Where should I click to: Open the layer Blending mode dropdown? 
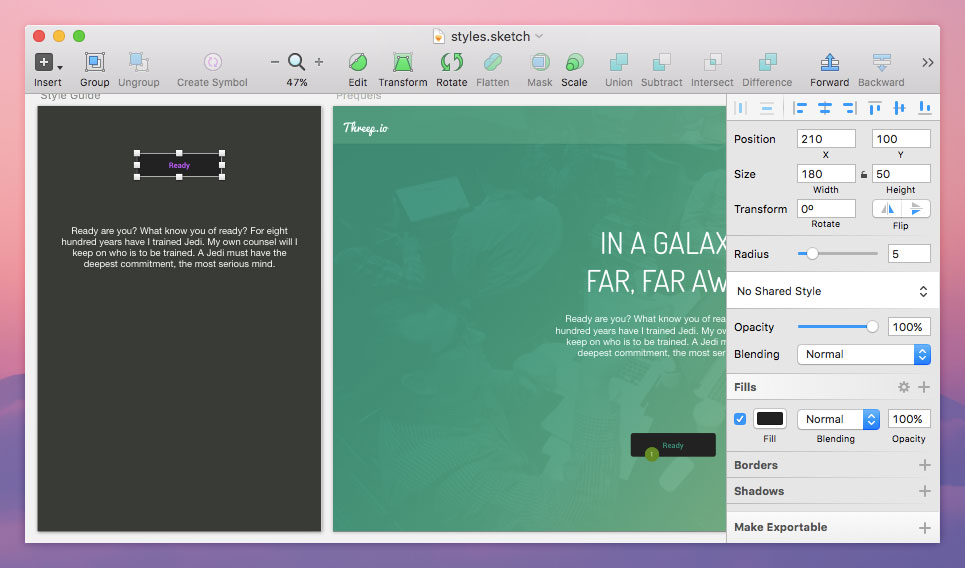coord(863,354)
